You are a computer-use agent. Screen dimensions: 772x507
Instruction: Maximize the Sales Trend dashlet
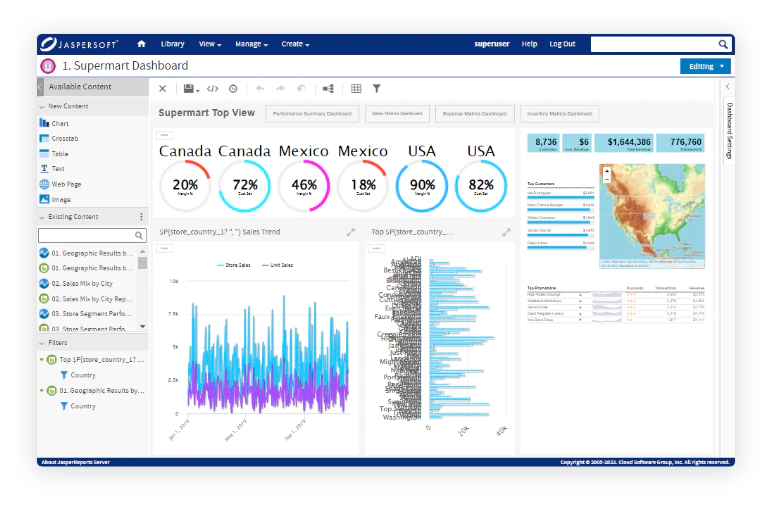tap(351, 232)
